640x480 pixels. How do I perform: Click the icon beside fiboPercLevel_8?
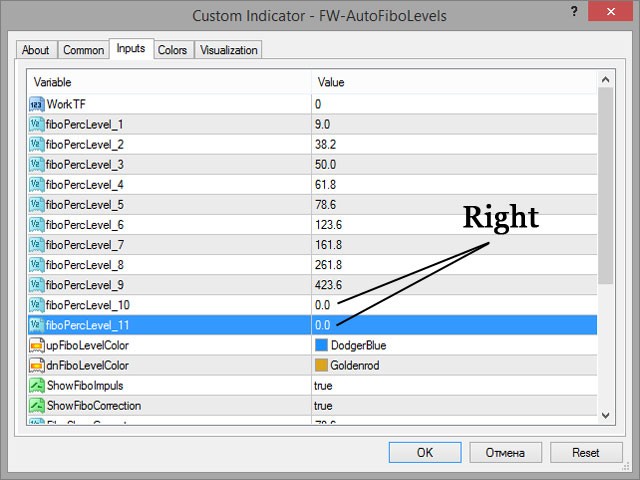click(36, 265)
